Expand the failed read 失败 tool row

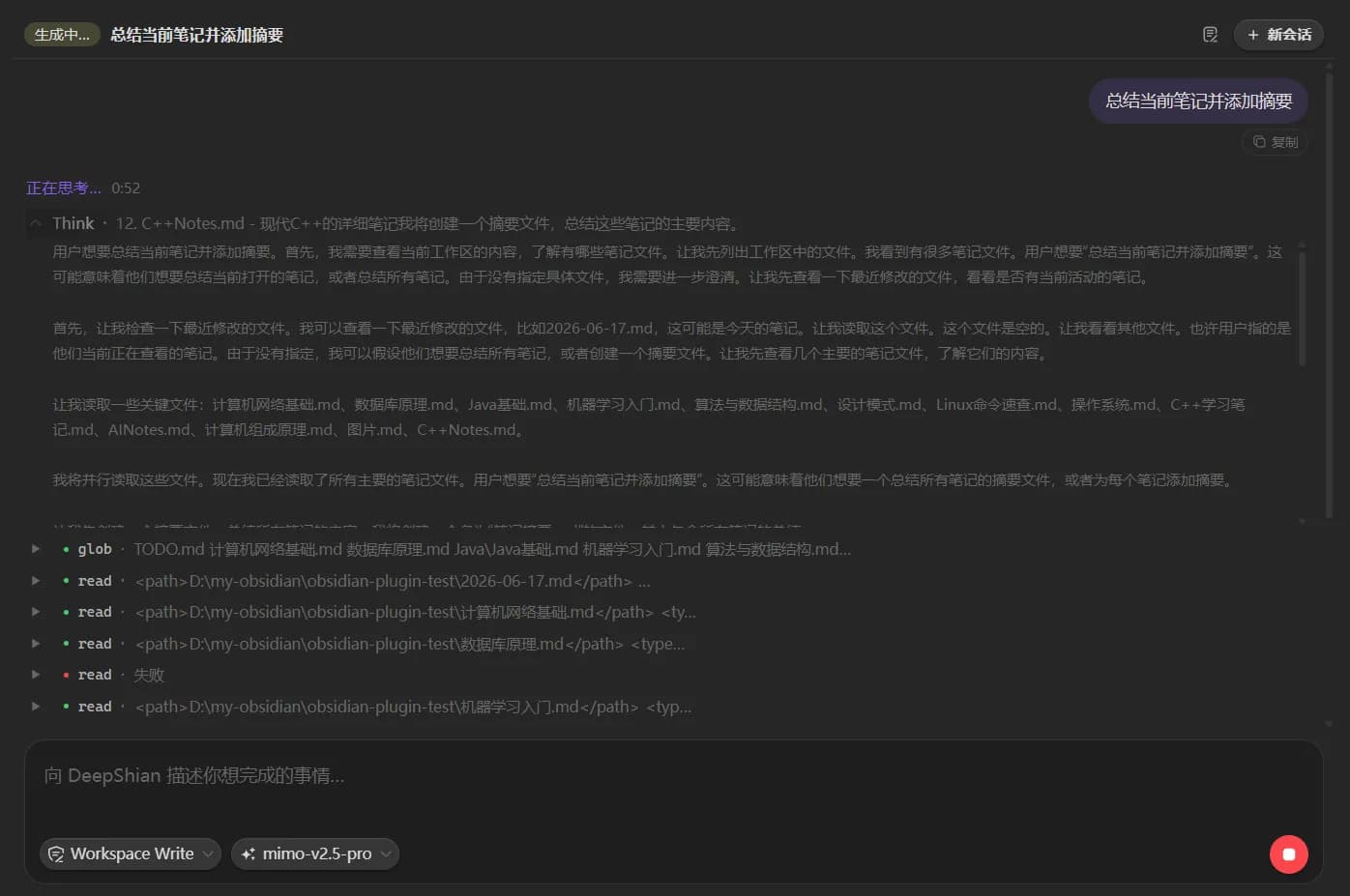pyautogui.click(x=36, y=675)
